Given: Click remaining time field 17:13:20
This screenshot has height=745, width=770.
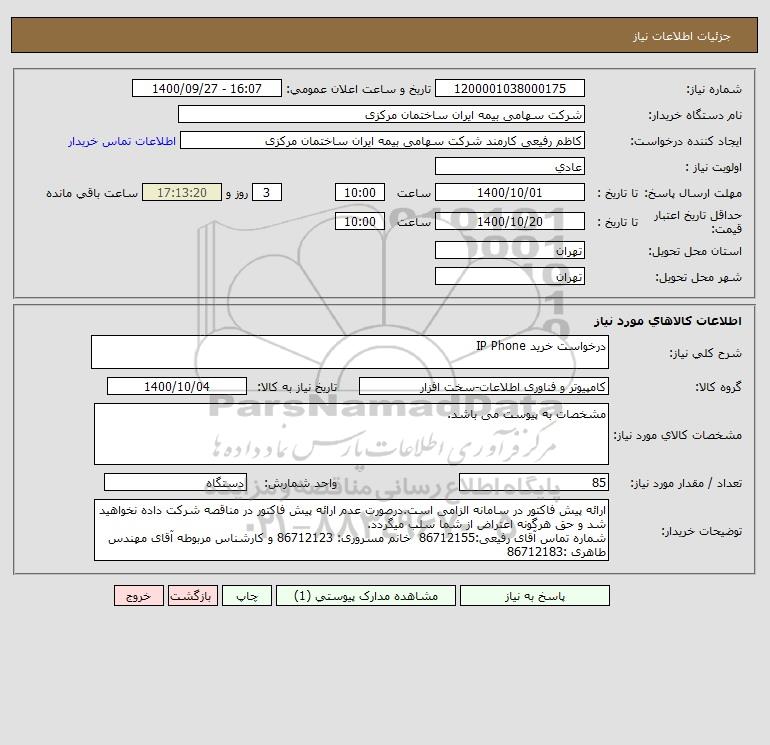Looking at the screenshot, I should click(182, 193).
